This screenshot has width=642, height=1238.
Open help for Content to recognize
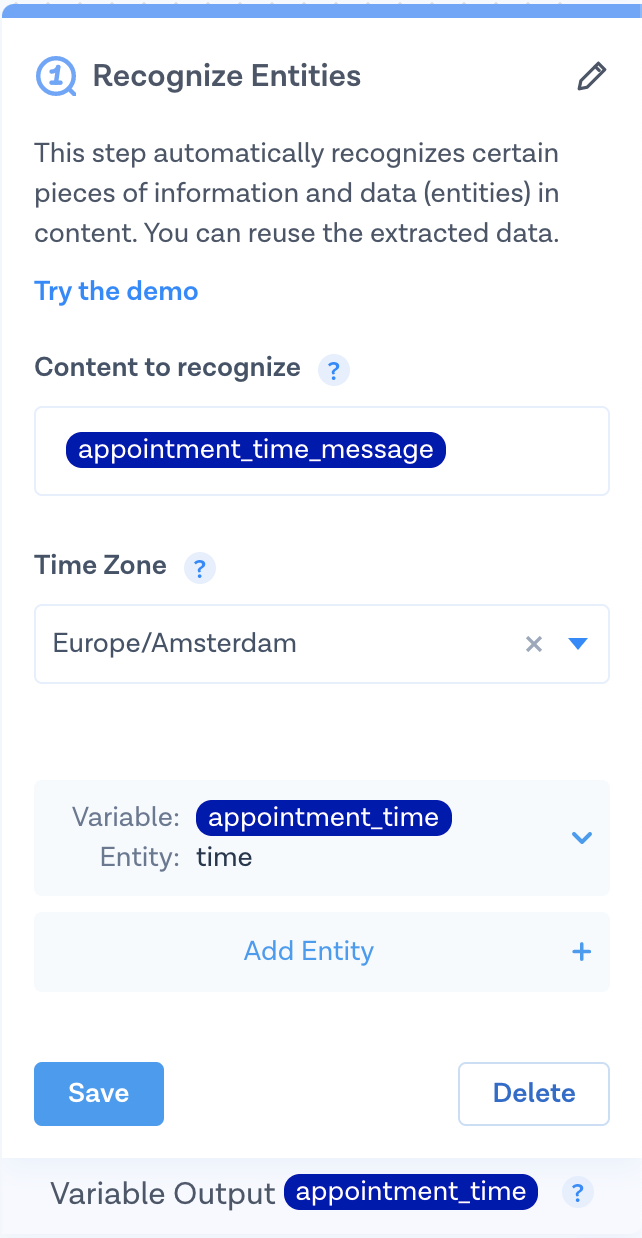(334, 370)
